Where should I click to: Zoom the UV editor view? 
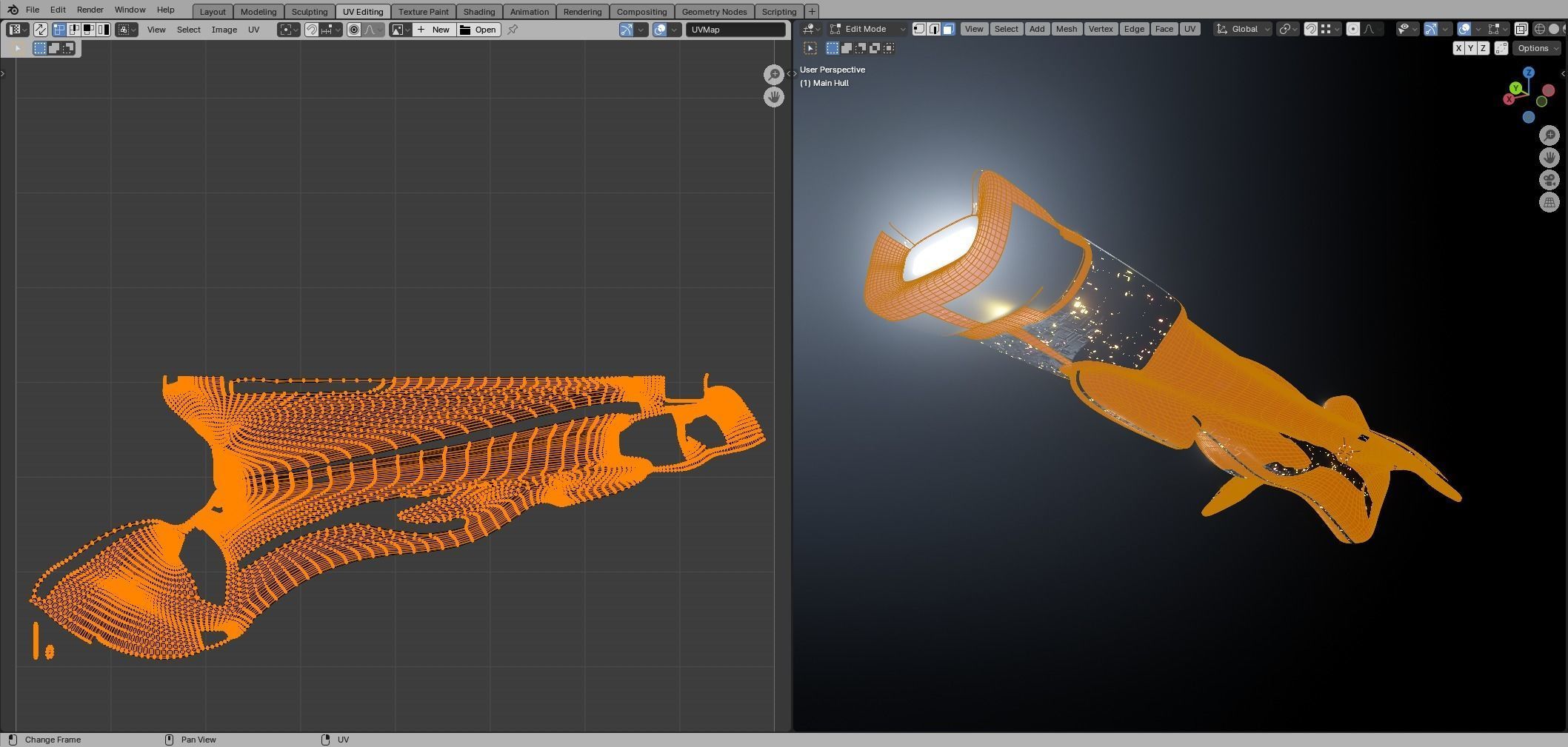coord(774,75)
